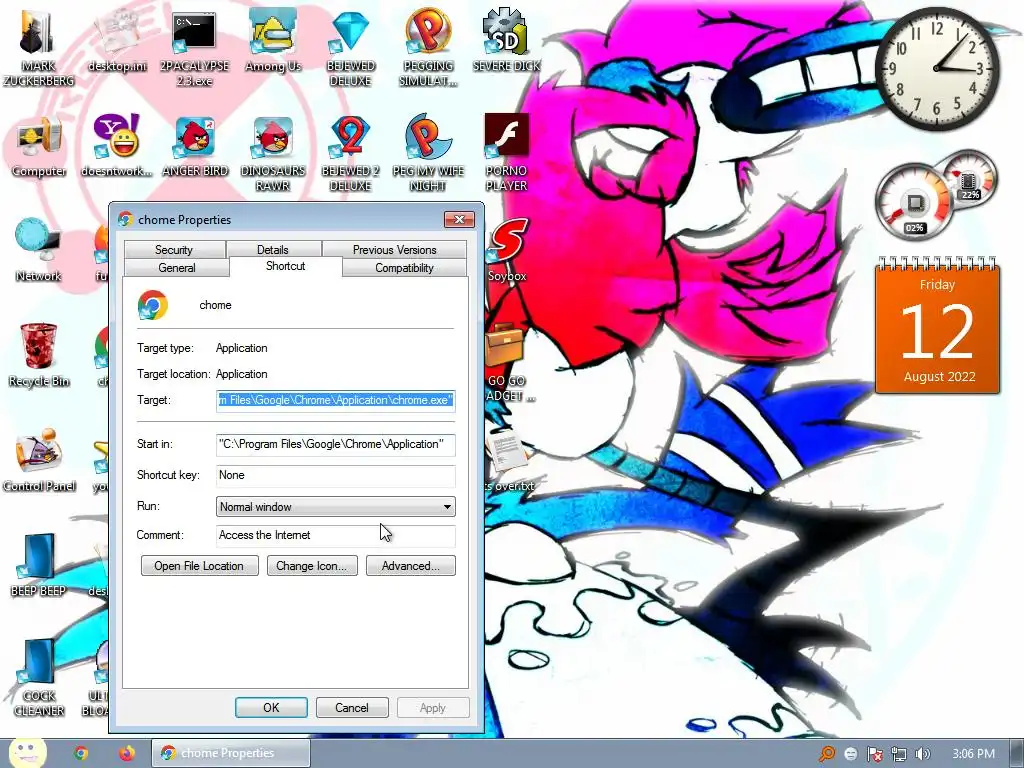Click the magnifier tray icon
The image size is (1024, 768).
[x=827, y=754]
